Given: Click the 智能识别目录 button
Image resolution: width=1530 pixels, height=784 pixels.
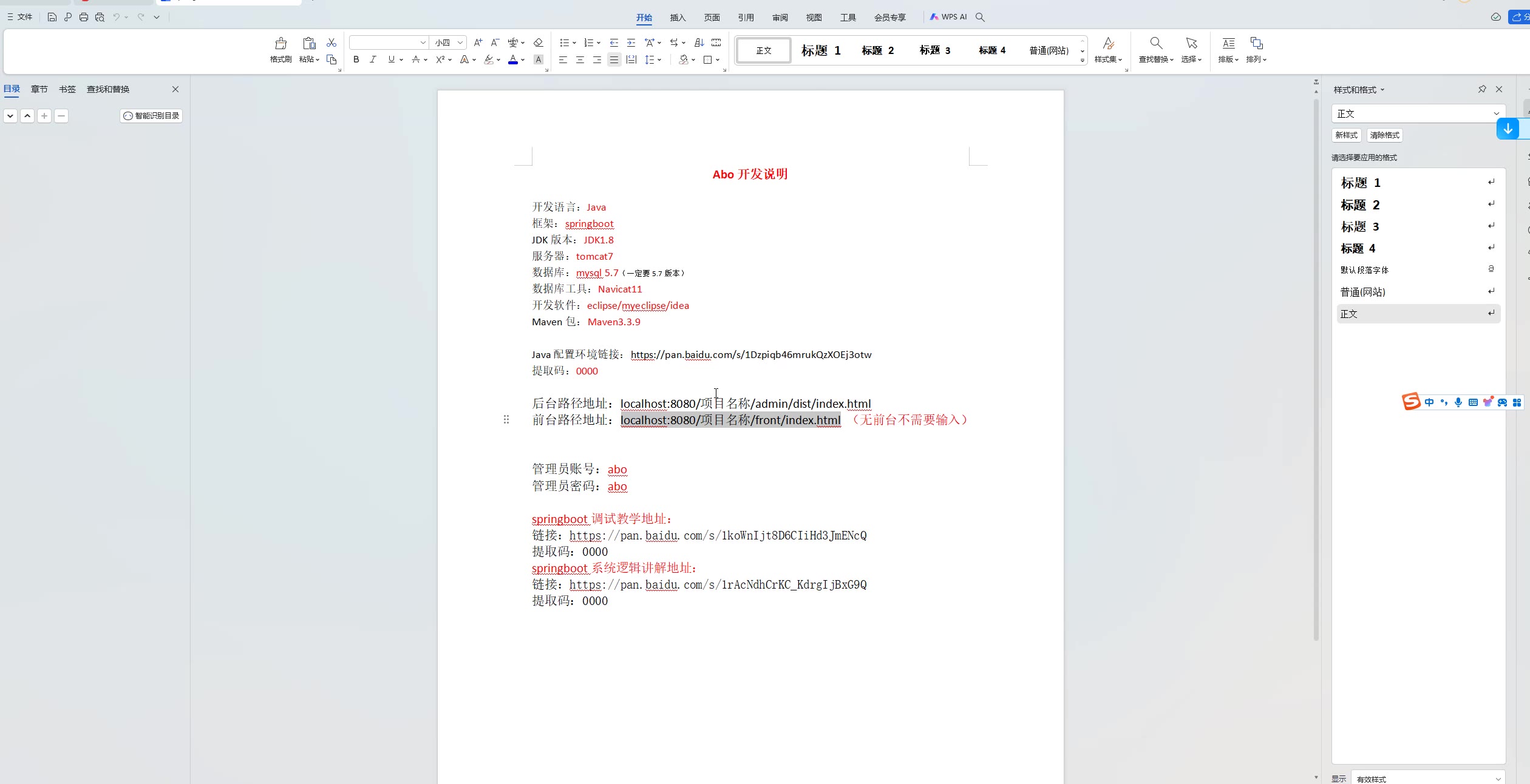Looking at the screenshot, I should pyautogui.click(x=151, y=116).
